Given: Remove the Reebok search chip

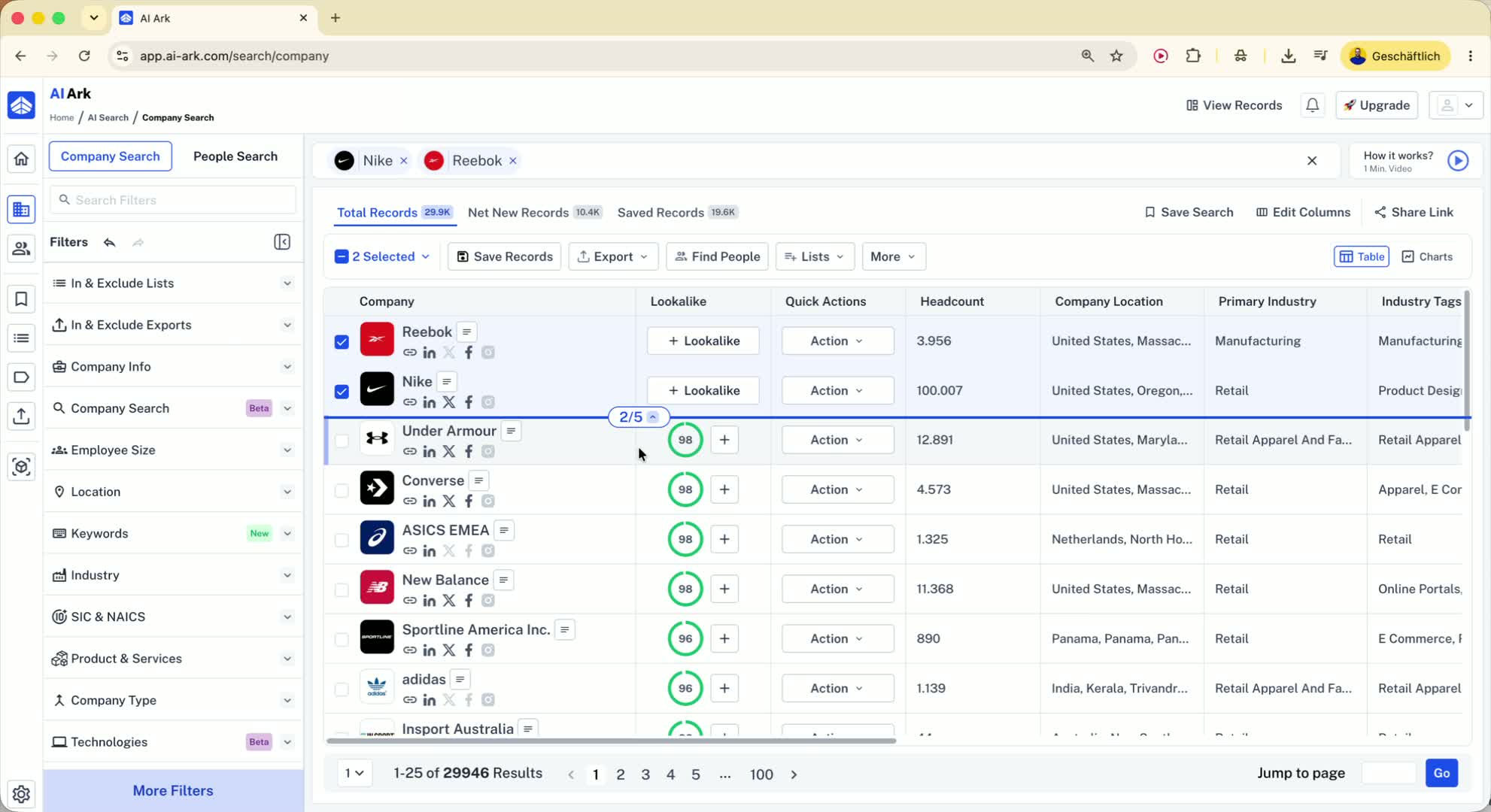Looking at the screenshot, I should 513,161.
